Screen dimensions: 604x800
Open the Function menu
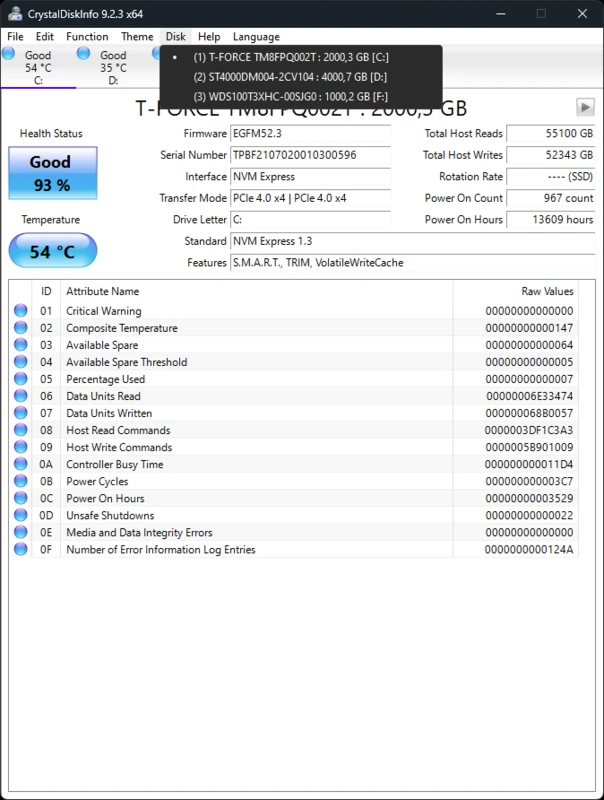pos(87,37)
